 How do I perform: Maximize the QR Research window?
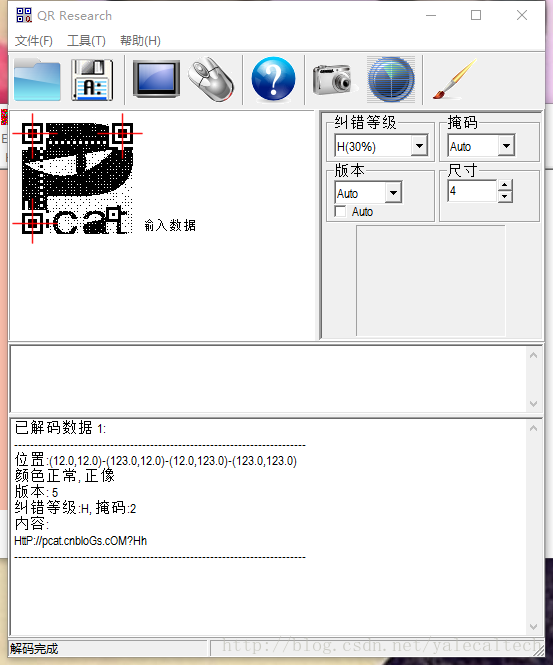(x=476, y=15)
